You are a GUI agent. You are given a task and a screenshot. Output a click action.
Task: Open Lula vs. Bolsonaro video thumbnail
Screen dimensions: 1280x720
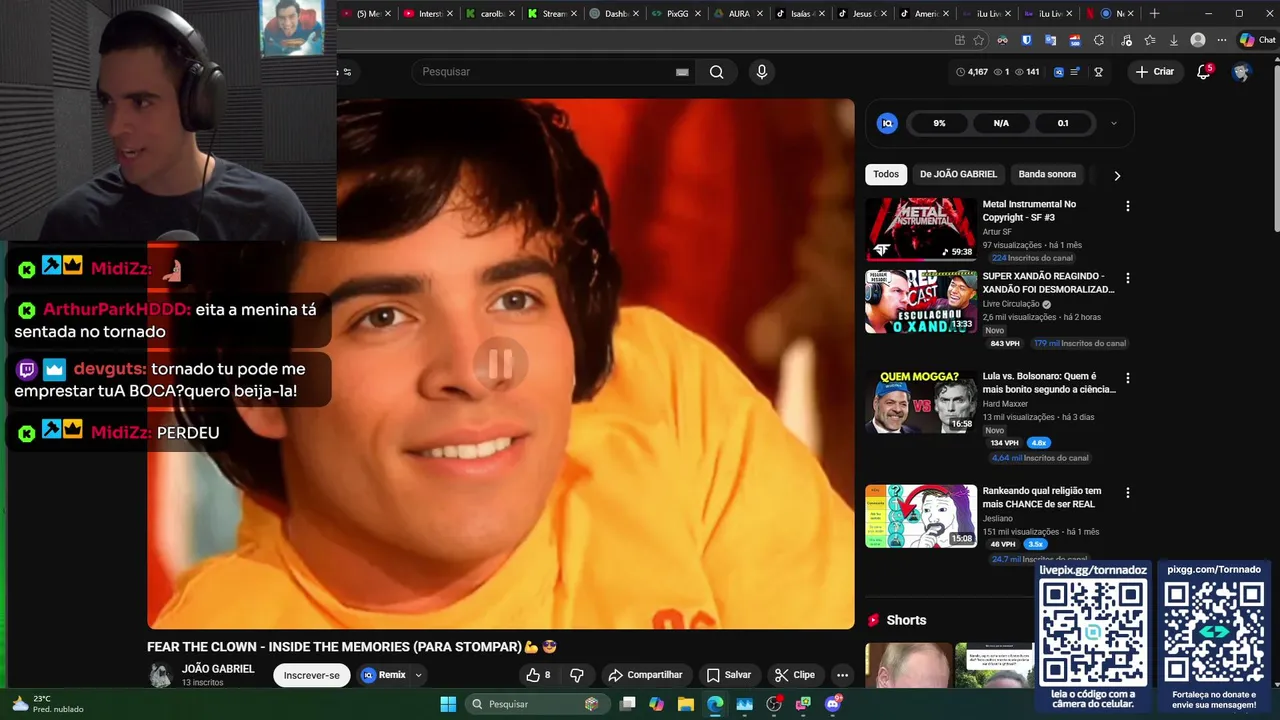click(x=921, y=402)
